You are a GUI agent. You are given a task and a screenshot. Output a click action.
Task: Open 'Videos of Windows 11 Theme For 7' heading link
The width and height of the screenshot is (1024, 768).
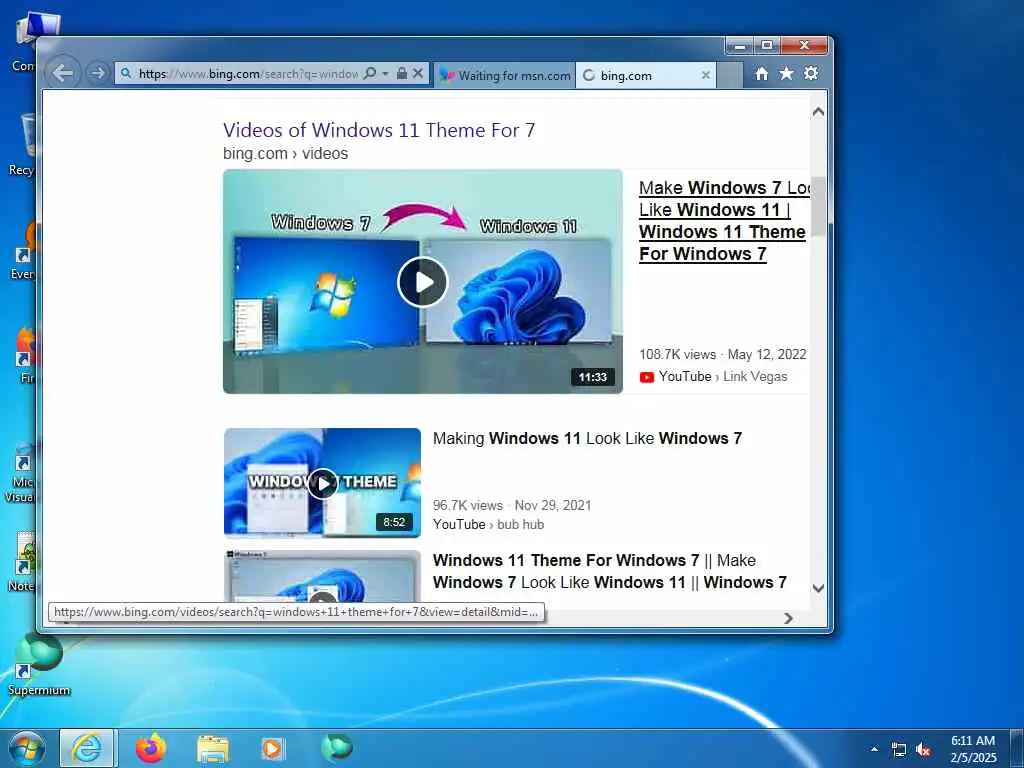point(379,130)
